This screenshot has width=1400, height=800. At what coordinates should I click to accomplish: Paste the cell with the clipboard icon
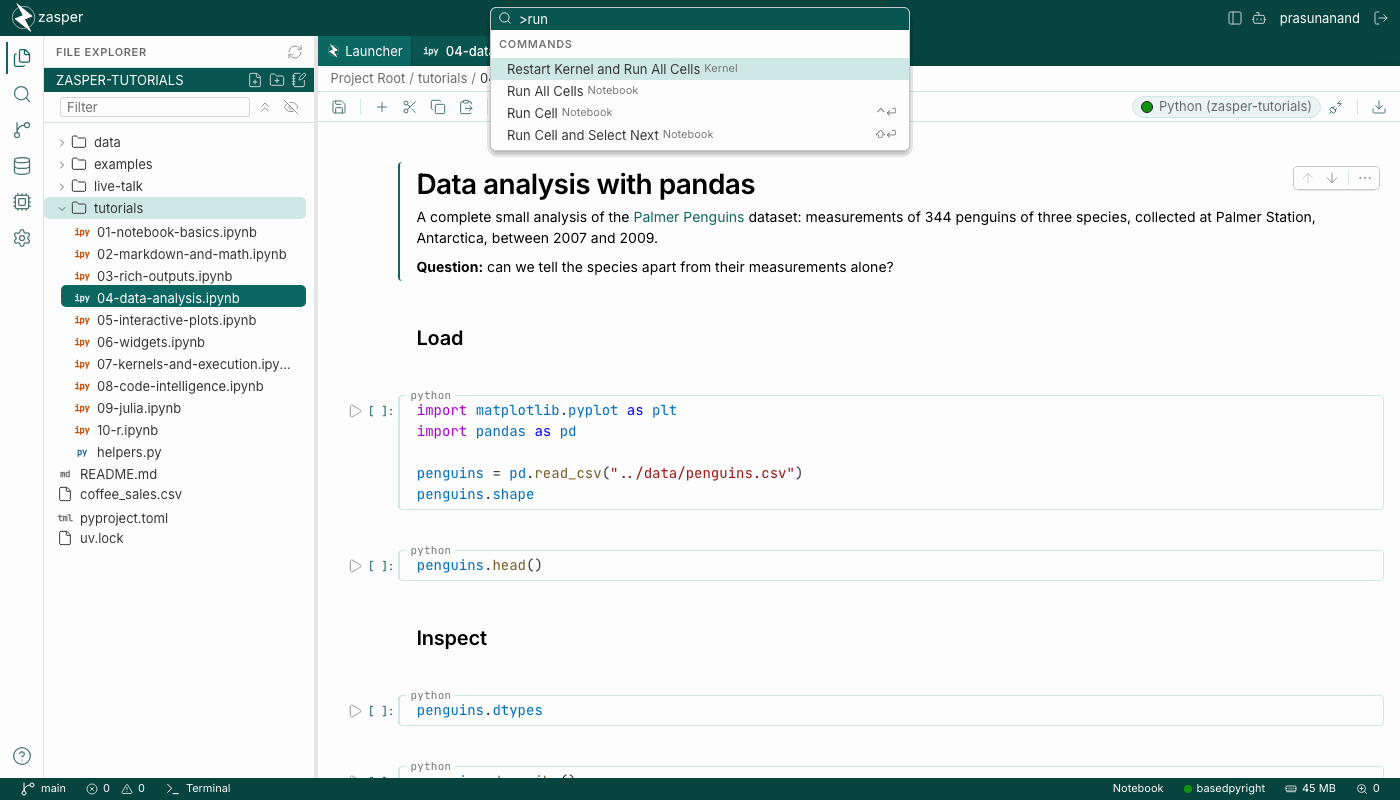pos(466,107)
